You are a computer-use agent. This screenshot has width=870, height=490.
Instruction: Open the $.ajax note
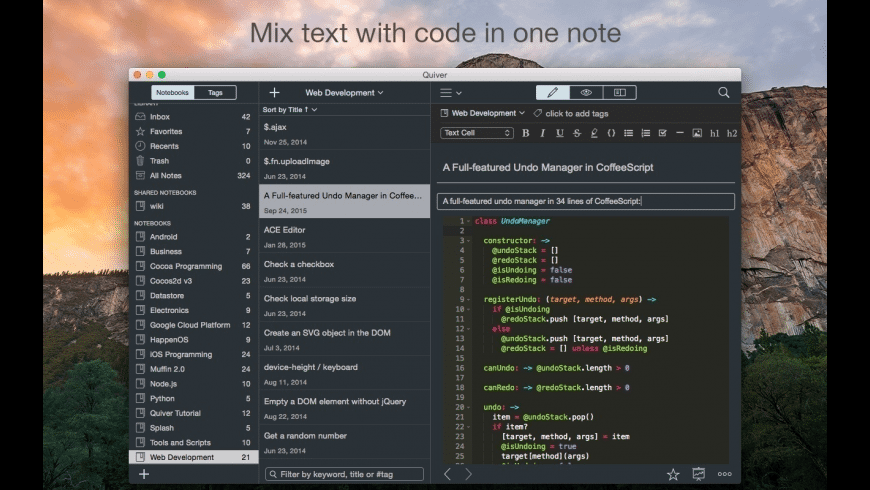click(x=344, y=134)
